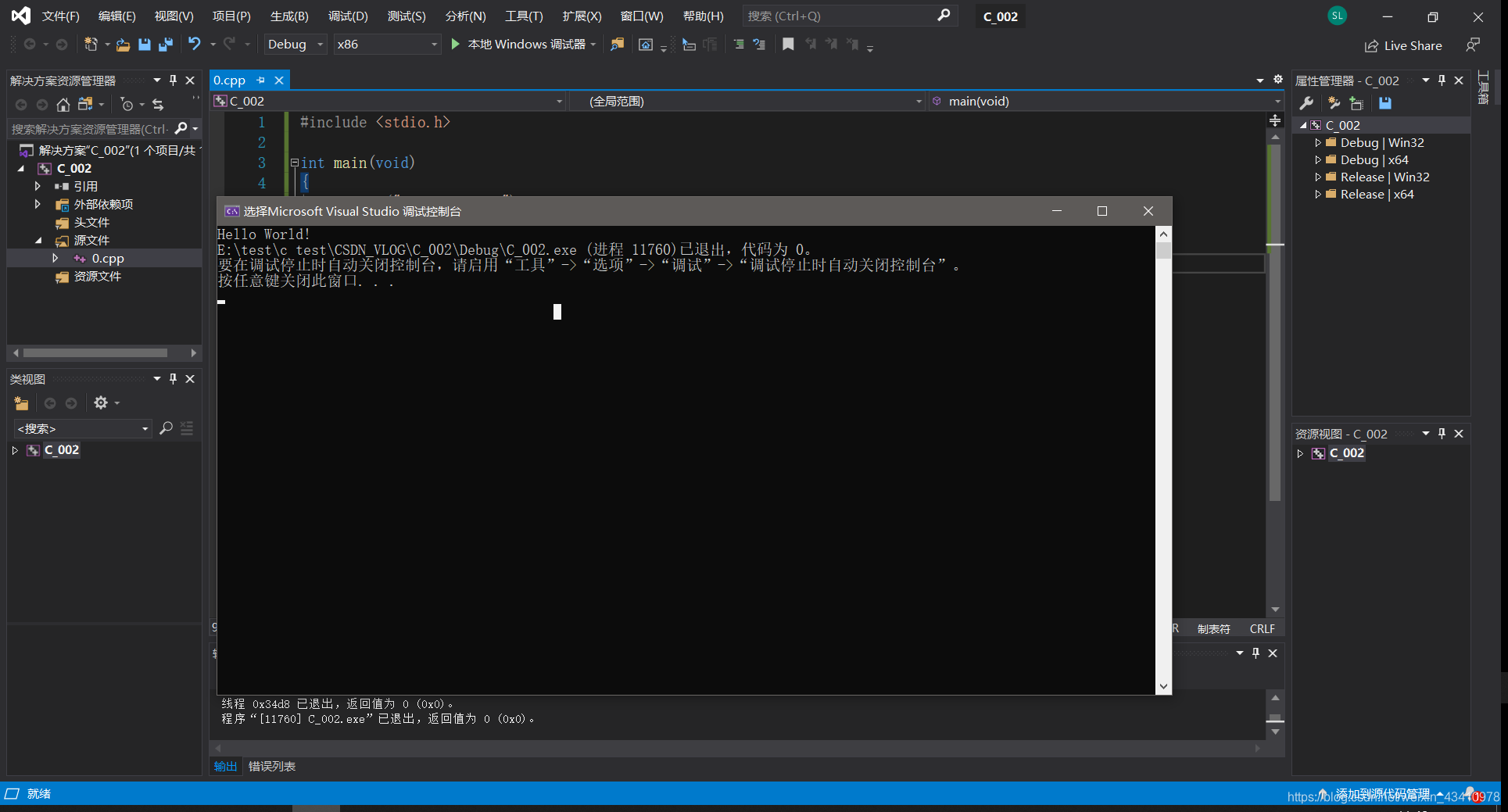Click the feedback icon next to Live Share
Viewport: 1508px width, 812px height.
pos(1473,45)
